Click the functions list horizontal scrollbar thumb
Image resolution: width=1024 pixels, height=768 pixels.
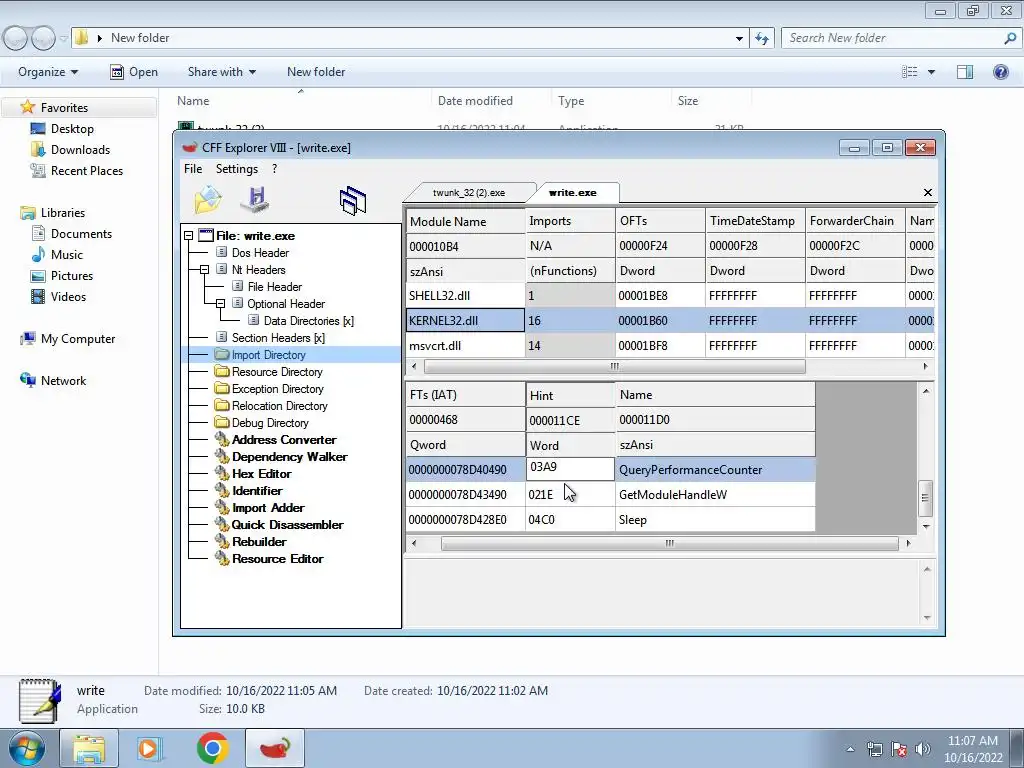(x=669, y=543)
